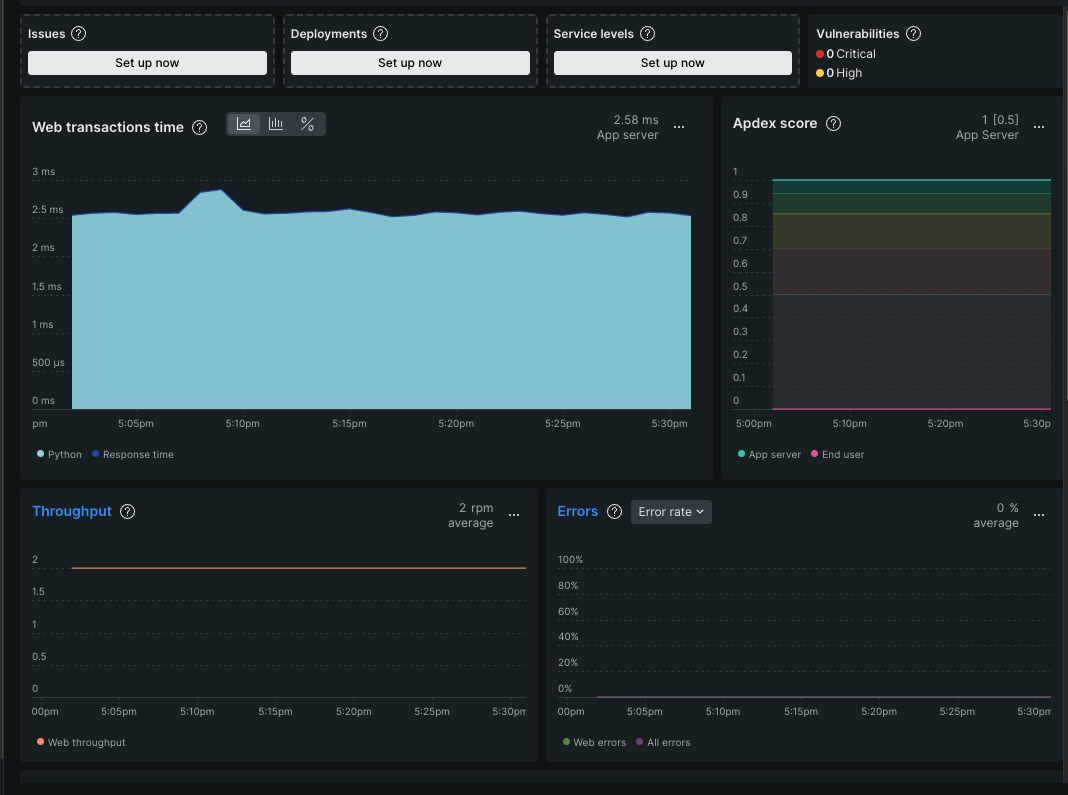Click help icon beside Service levels

647,34
